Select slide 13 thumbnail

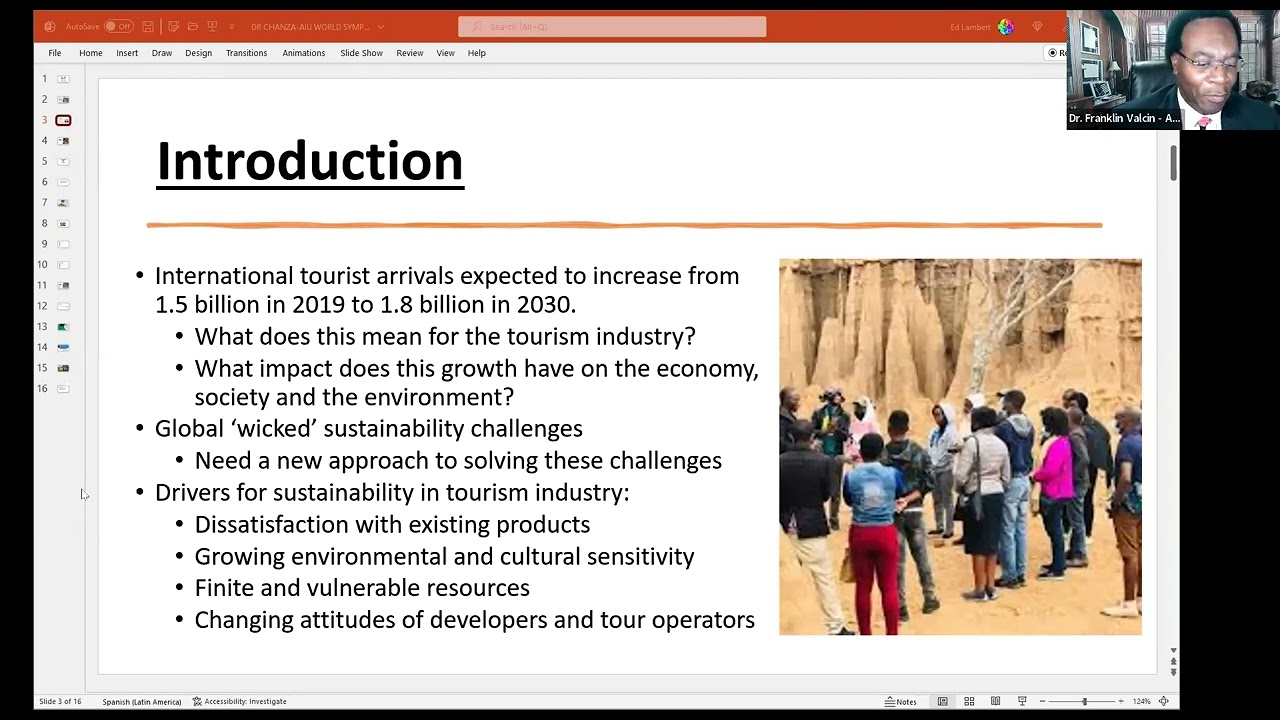[63, 327]
